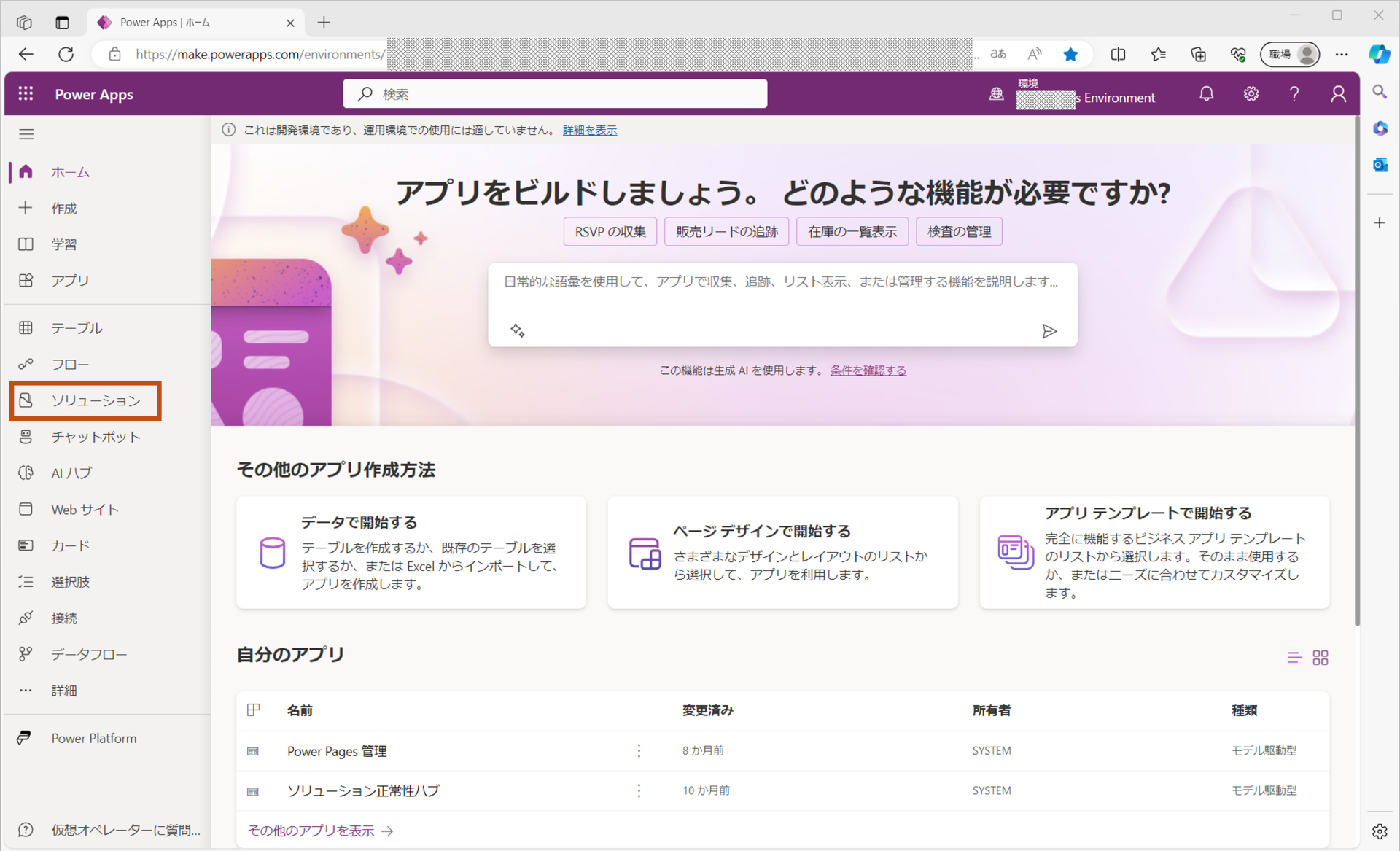
Task: Open the browser split screen icon
Action: 1118,54
